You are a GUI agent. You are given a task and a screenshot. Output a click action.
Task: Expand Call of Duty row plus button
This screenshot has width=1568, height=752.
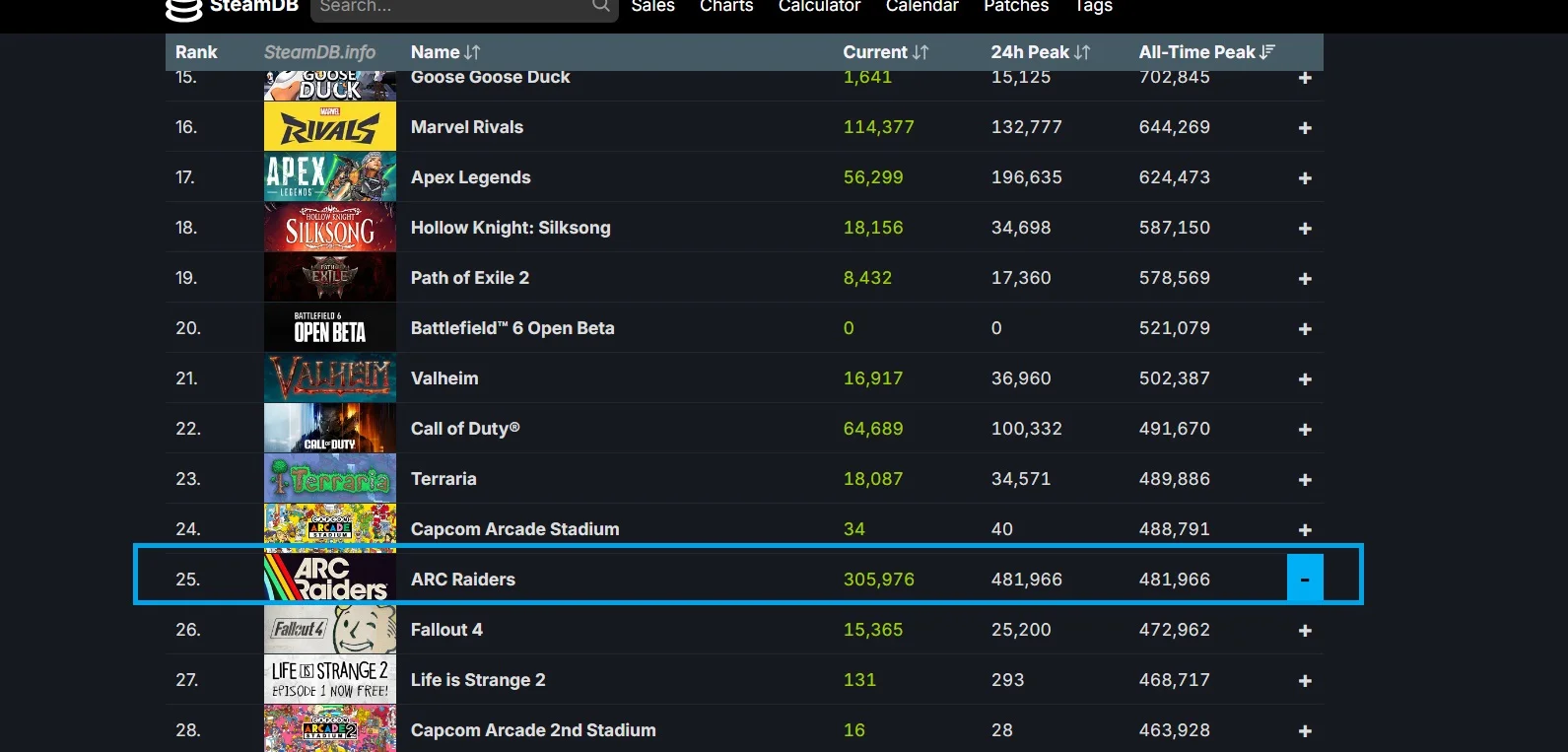1305,430
